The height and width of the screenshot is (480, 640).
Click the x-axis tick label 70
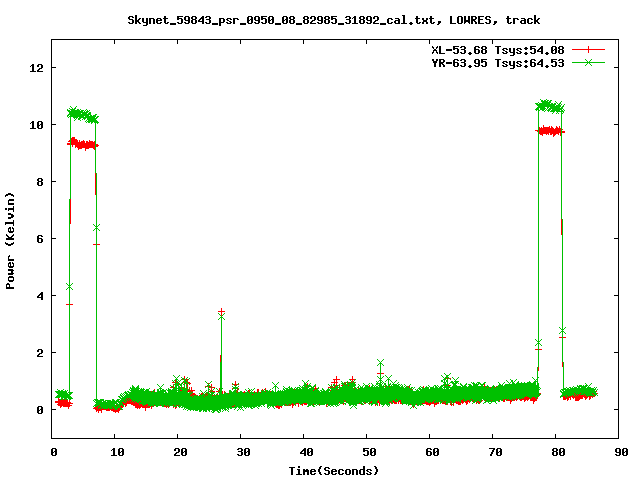click(x=495, y=452)
